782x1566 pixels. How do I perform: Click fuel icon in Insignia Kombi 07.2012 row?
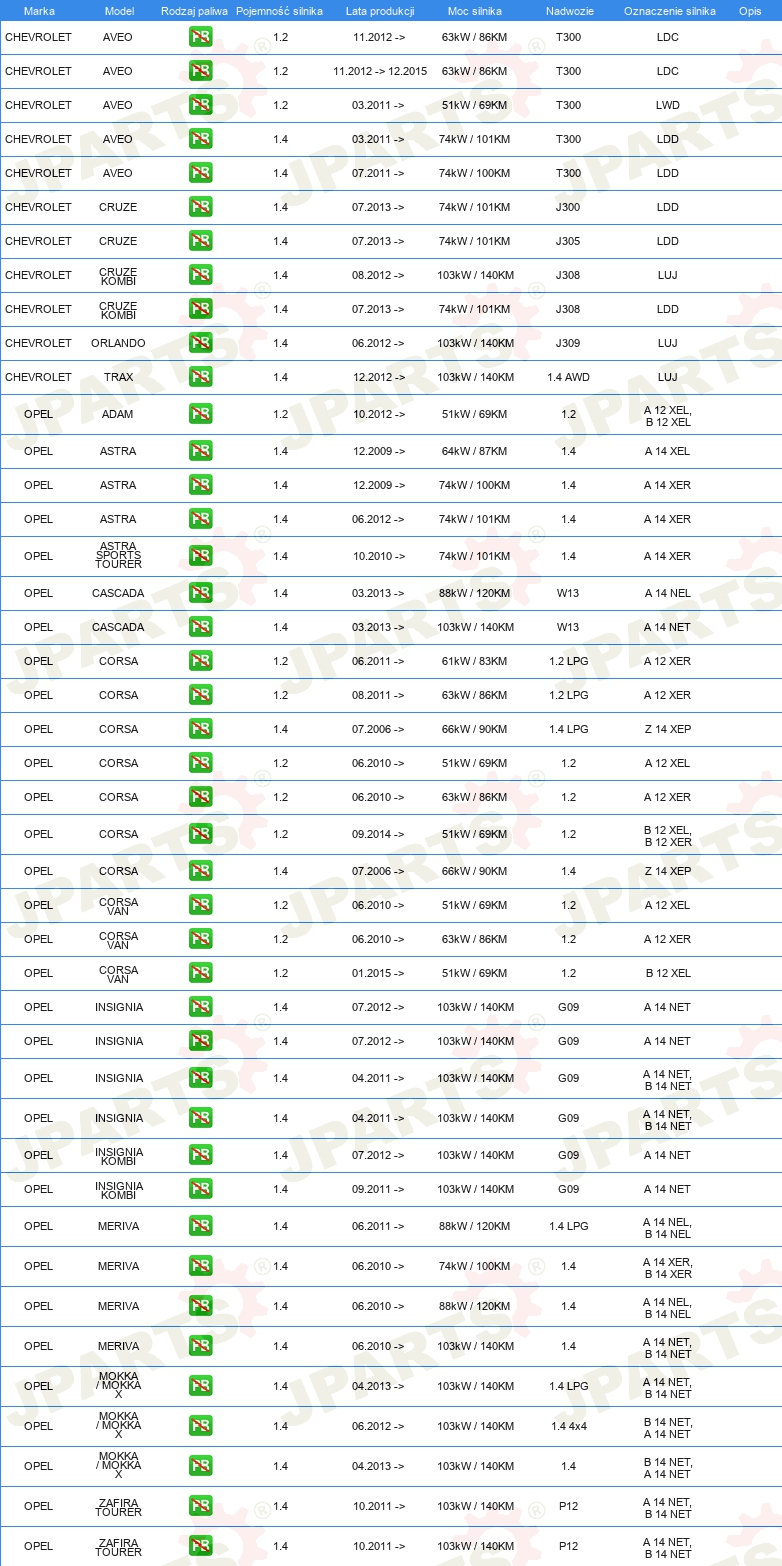pos(200,1155)
